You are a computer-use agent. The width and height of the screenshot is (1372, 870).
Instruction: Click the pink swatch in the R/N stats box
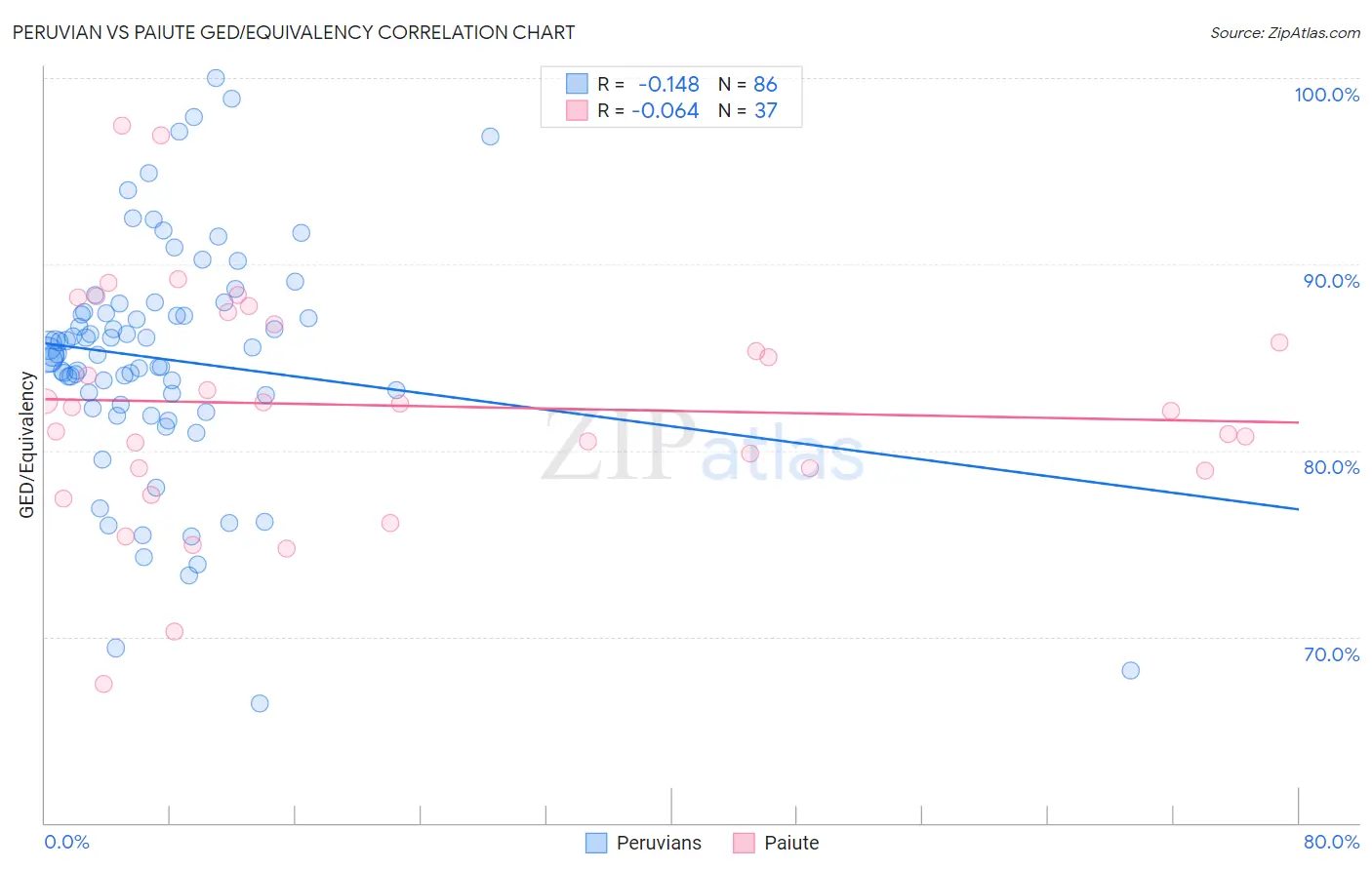(577, 110)
